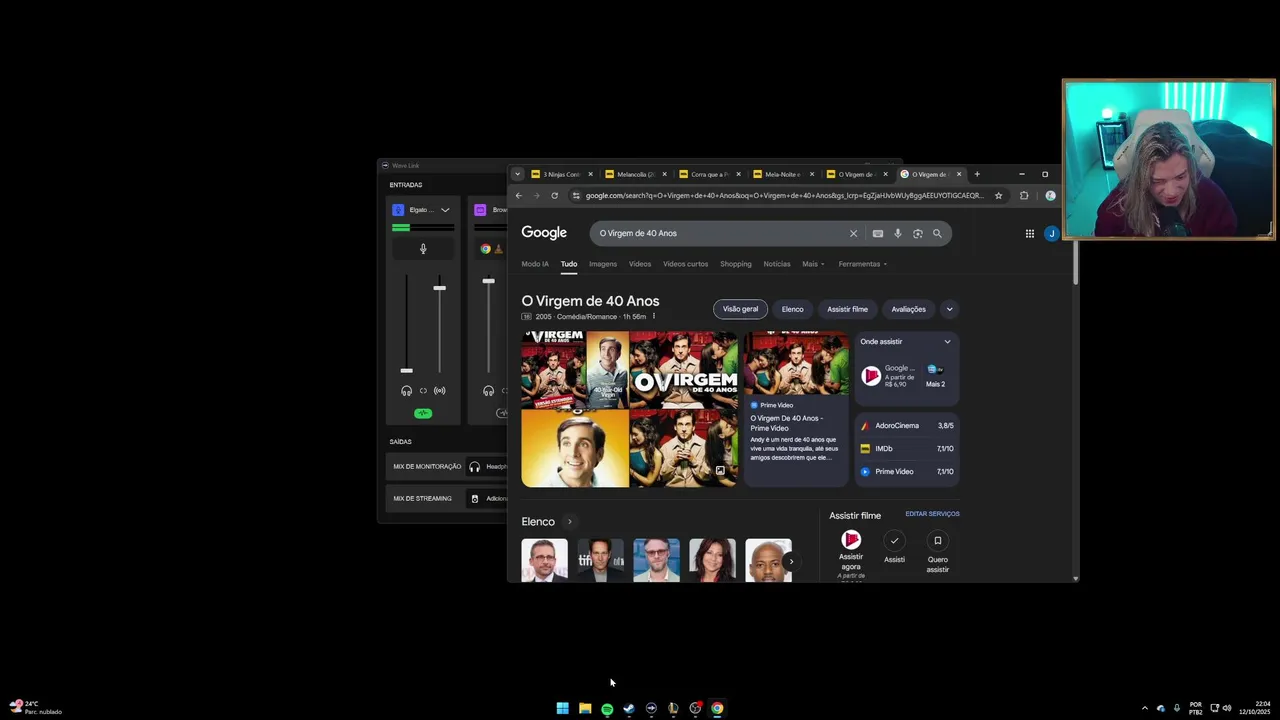Open Google virtual keyboard icon
This screenshot has height=720, width=1280.
(x=878, y=233)
